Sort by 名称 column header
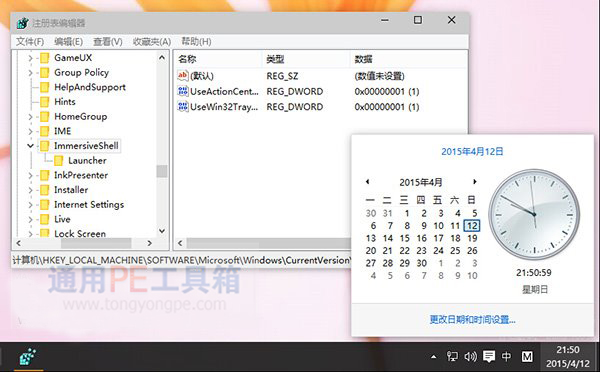The height and width of the screenshot is (372, 600). point(218,59)
